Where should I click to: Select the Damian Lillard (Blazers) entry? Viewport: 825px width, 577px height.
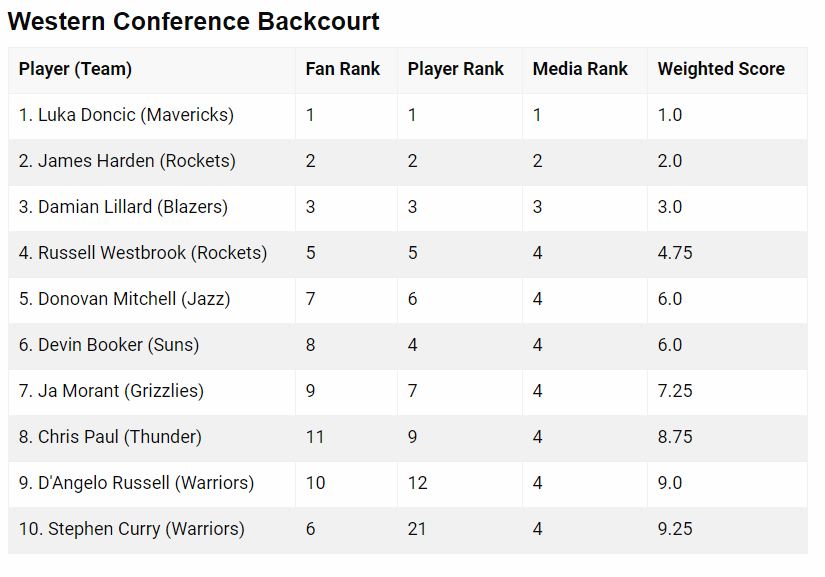(123, 207)
